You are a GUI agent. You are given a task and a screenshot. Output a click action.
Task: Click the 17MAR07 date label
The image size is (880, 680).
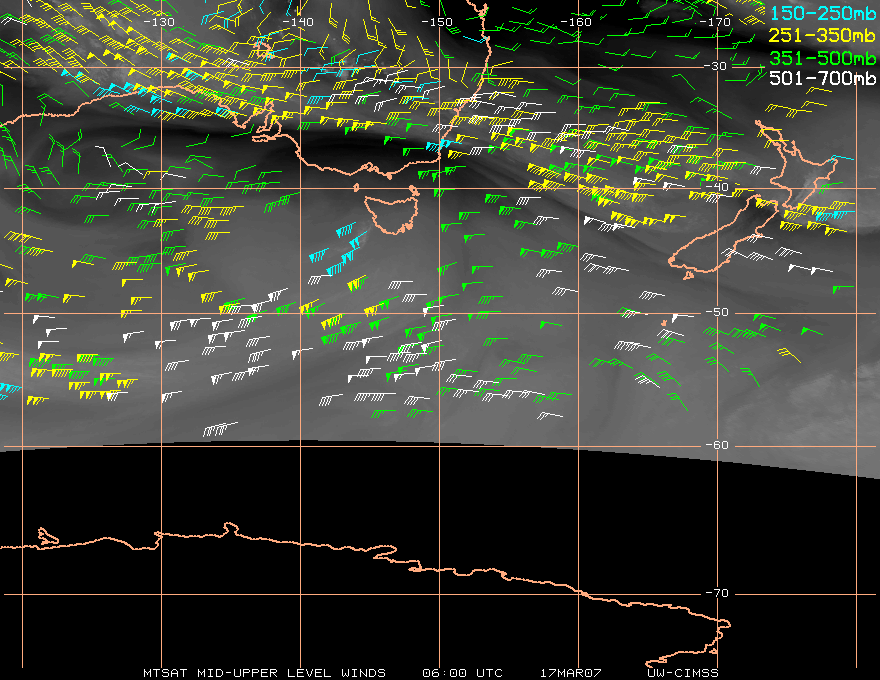(x=570, y=673)
